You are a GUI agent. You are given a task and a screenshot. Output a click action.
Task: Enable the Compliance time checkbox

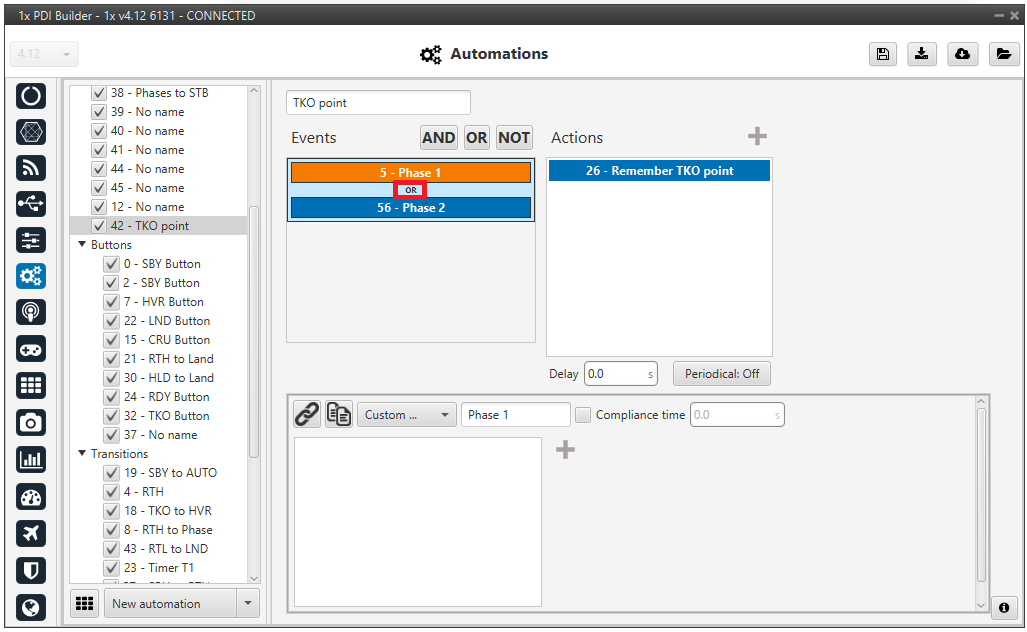pos(583,415)
